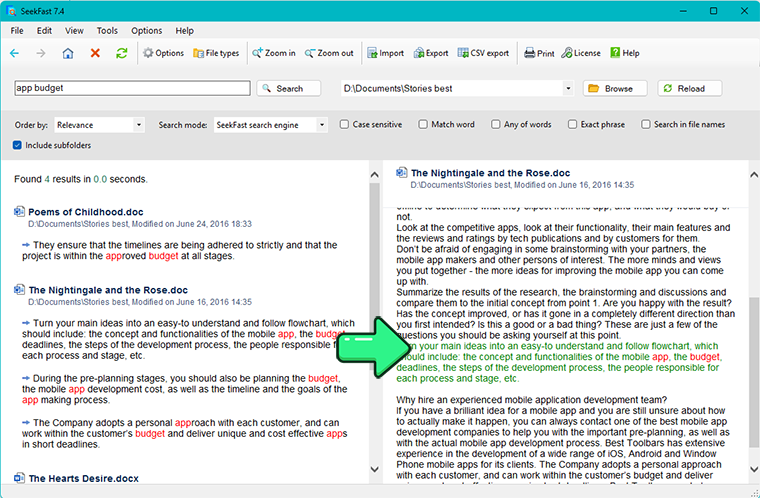Image resolution: width=760 pixels, height=498 pixels.
Task: Print the search results
Action: click(x=539, y=53)
